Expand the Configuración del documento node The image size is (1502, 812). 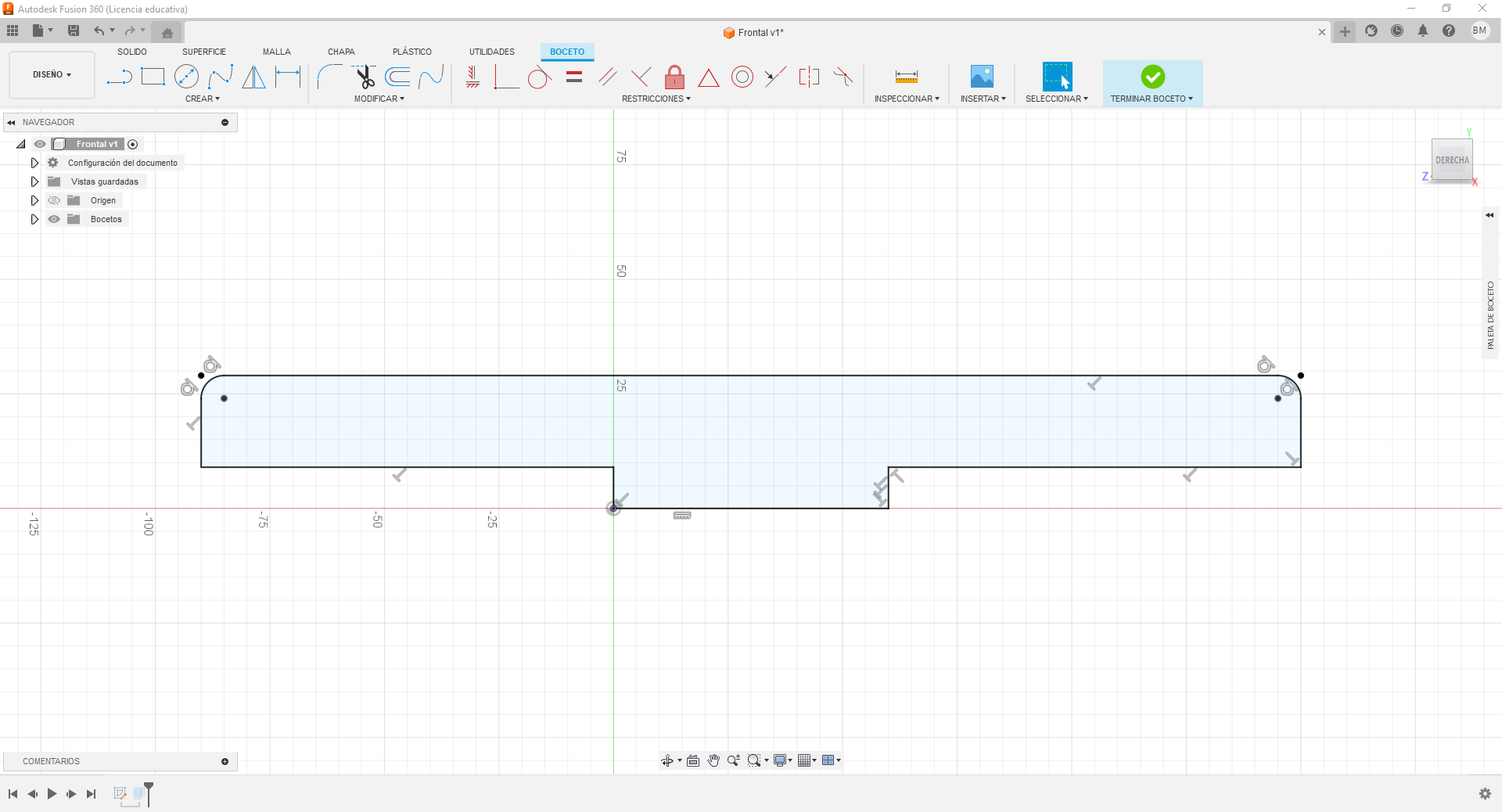tap(34, 163)
